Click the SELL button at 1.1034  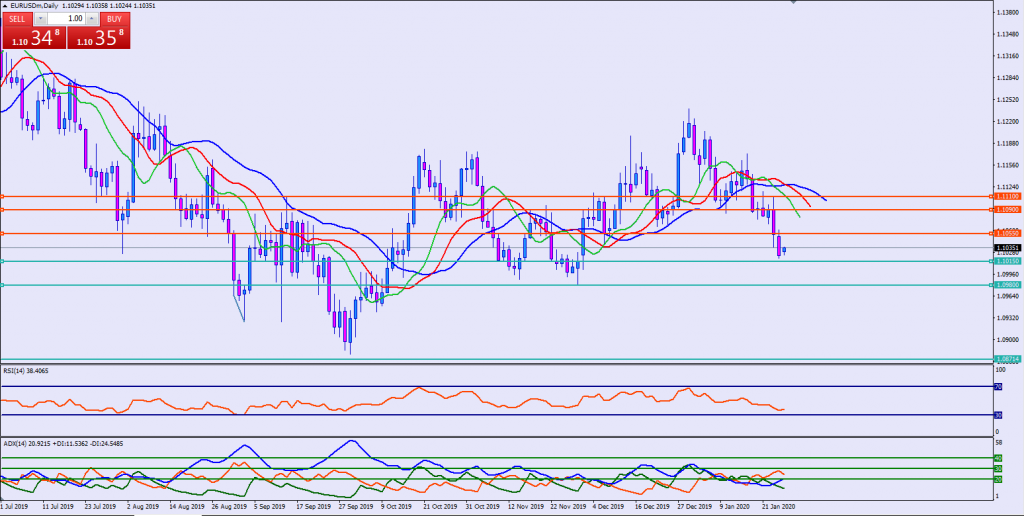(x=20, y=18)
